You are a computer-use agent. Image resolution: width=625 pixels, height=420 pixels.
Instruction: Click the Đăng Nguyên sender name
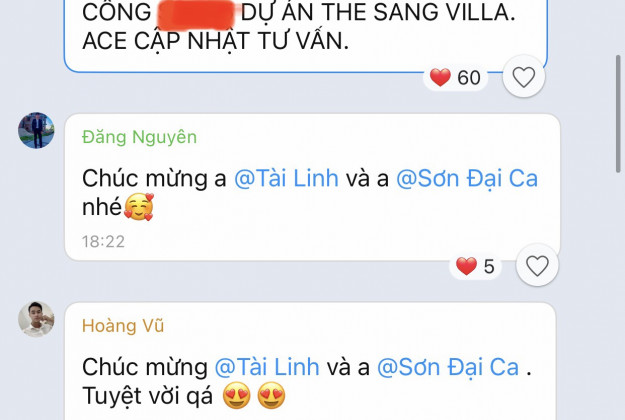coord(140,137)
